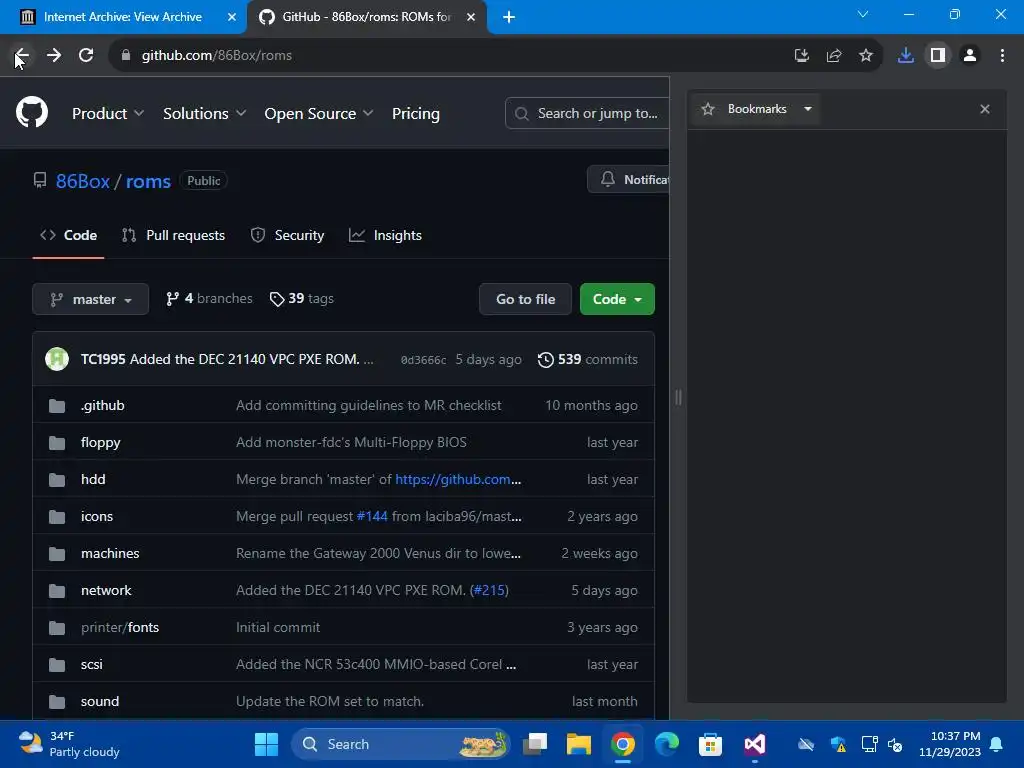Open the roms repository link
The height and width of the screenshot is (768, 1024).
coord(148,181)
